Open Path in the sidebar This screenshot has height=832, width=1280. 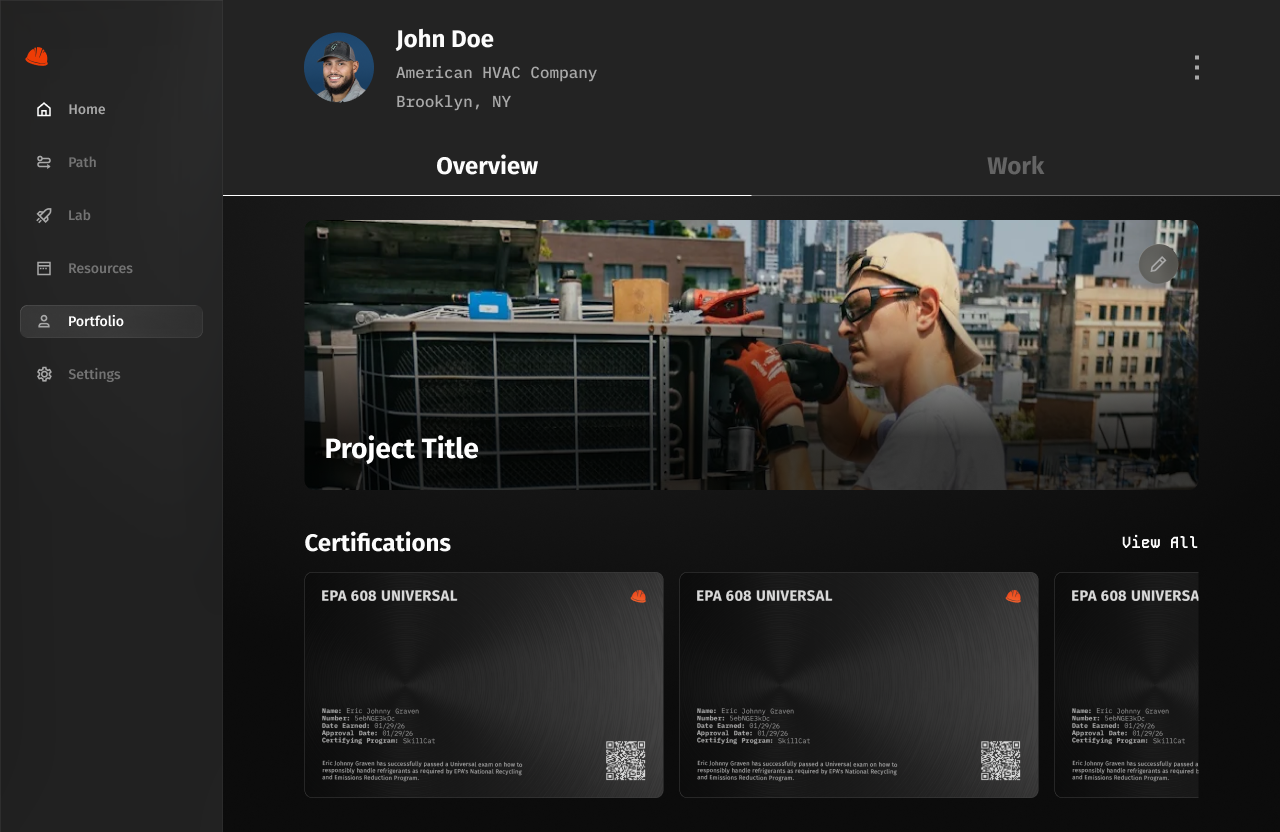tap(111, 162)
